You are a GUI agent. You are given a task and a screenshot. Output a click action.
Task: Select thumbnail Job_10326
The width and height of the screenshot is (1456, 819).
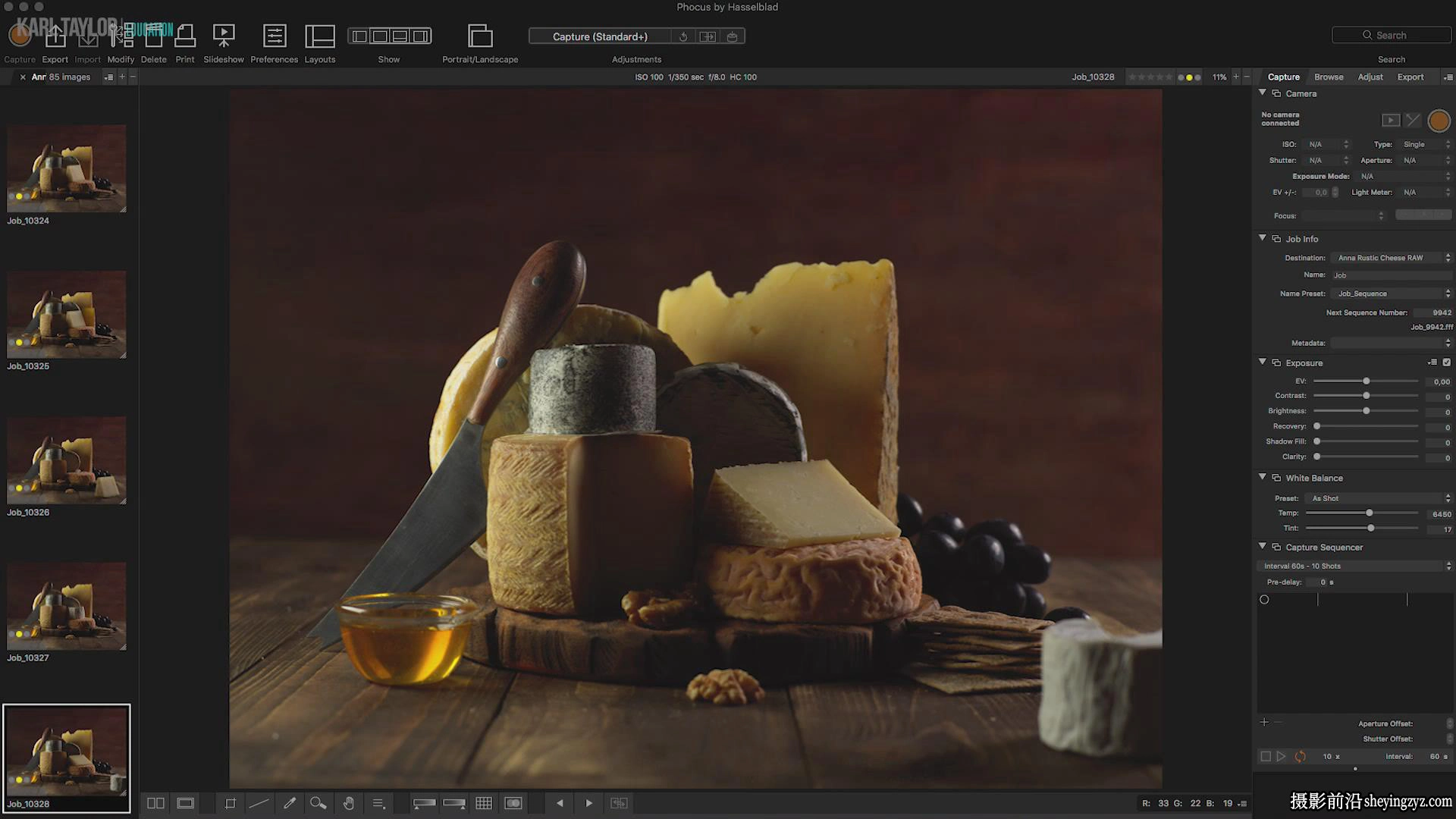click(x=67, y=460)
